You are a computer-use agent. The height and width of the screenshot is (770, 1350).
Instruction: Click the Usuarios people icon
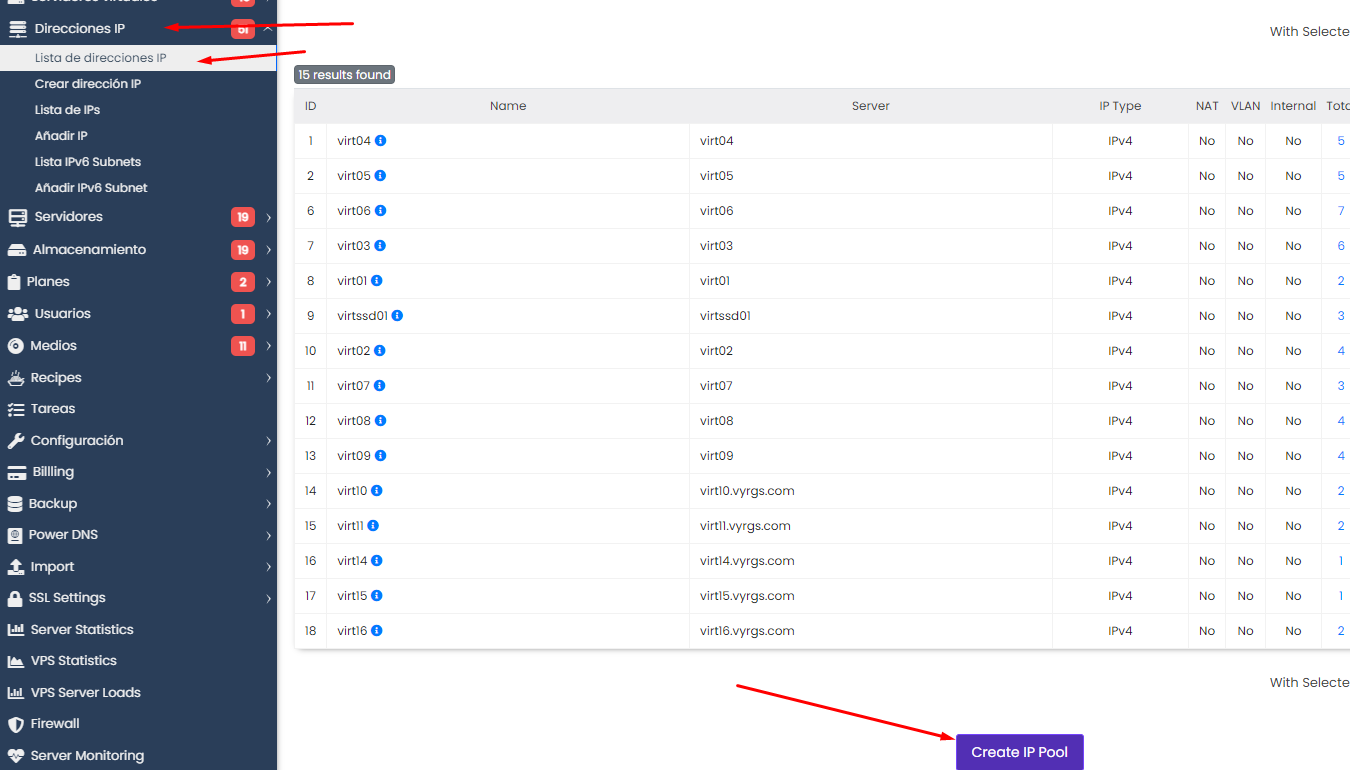17,314
